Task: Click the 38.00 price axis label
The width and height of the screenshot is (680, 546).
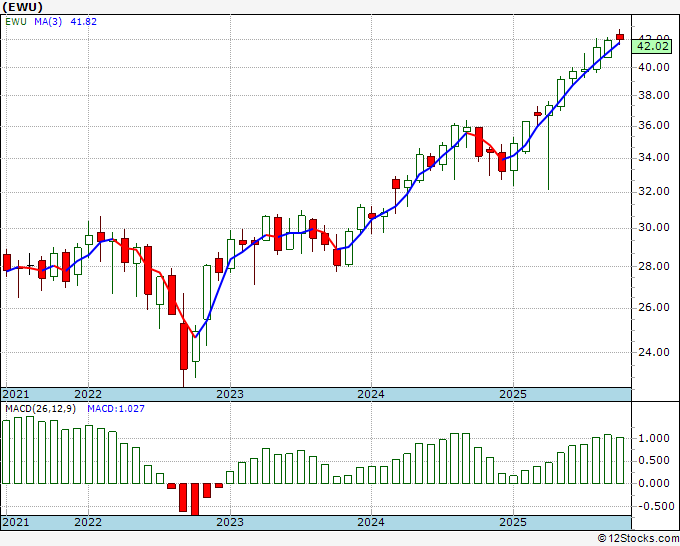Action: [x=654, y=95]
